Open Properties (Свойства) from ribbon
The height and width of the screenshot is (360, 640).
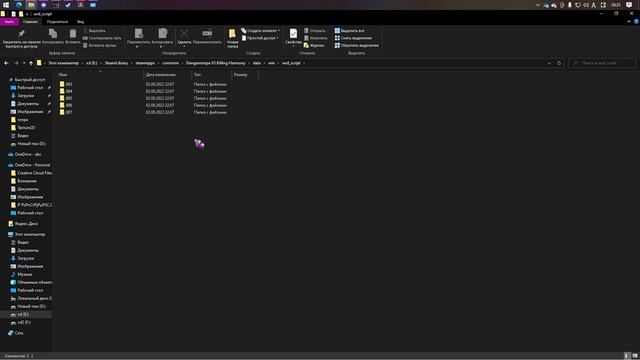tap(293, 38)
